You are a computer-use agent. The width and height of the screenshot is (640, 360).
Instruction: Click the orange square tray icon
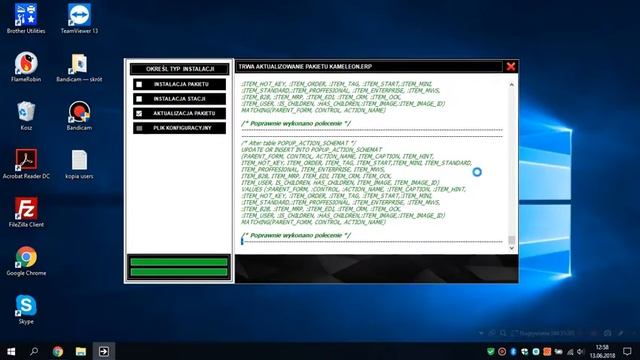click(x=547, y=351)
